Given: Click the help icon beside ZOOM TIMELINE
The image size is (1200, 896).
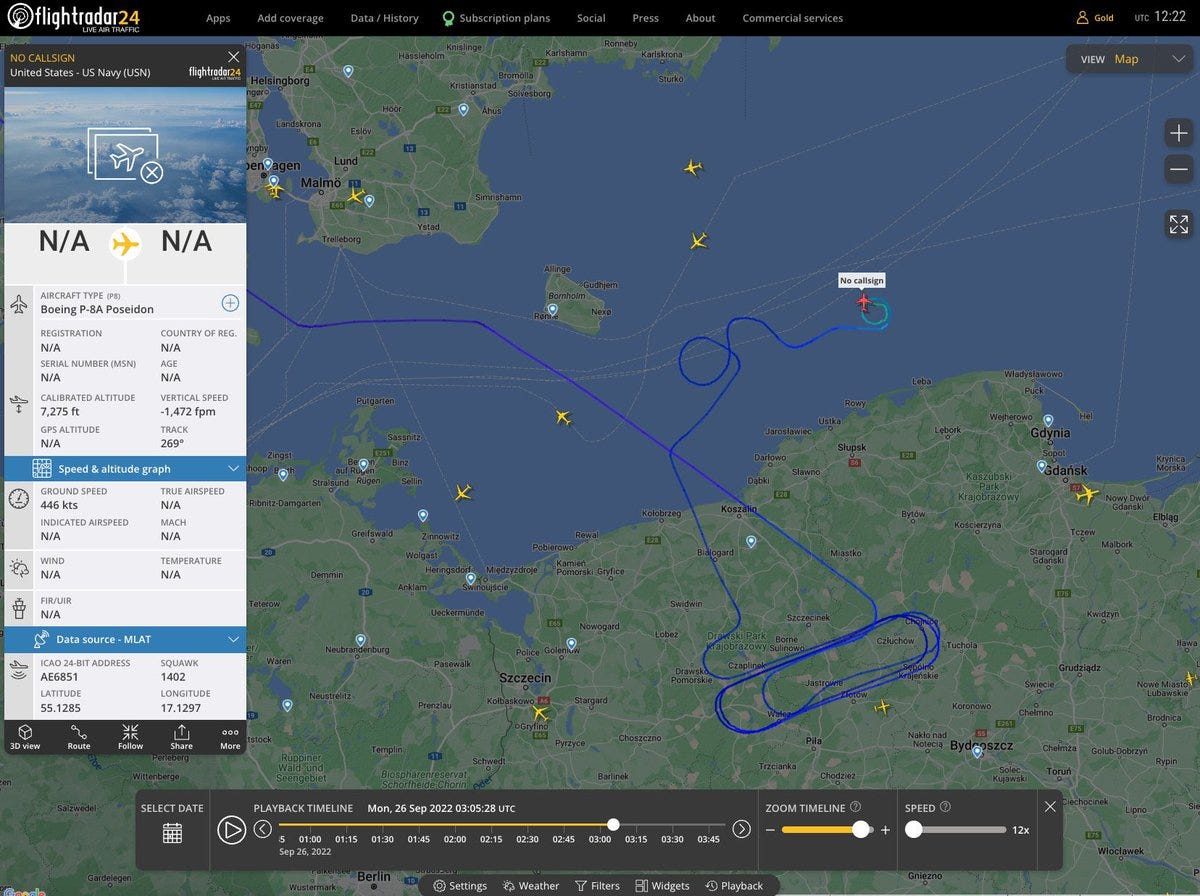Looking at the screenshot, I should [x=855, y=807].
